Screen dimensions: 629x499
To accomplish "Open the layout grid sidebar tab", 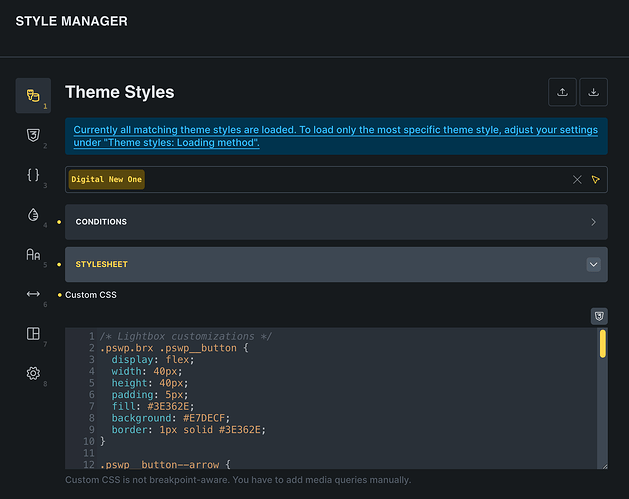I will pyautogui.click(x=33, y=334).
